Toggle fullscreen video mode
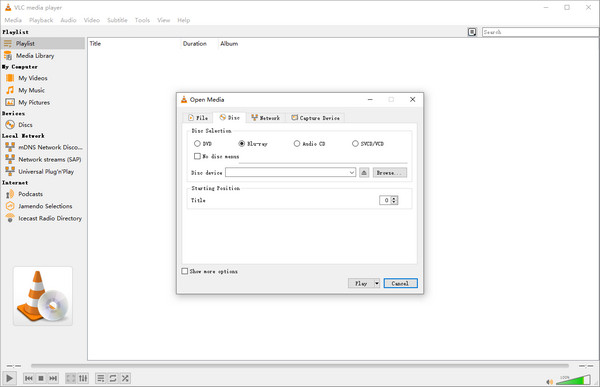 pos(71,378)
